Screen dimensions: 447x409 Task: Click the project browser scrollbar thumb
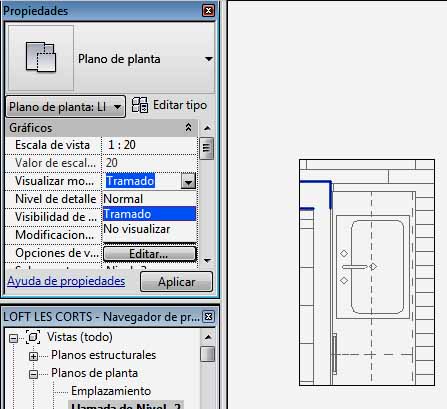(208, 354)
